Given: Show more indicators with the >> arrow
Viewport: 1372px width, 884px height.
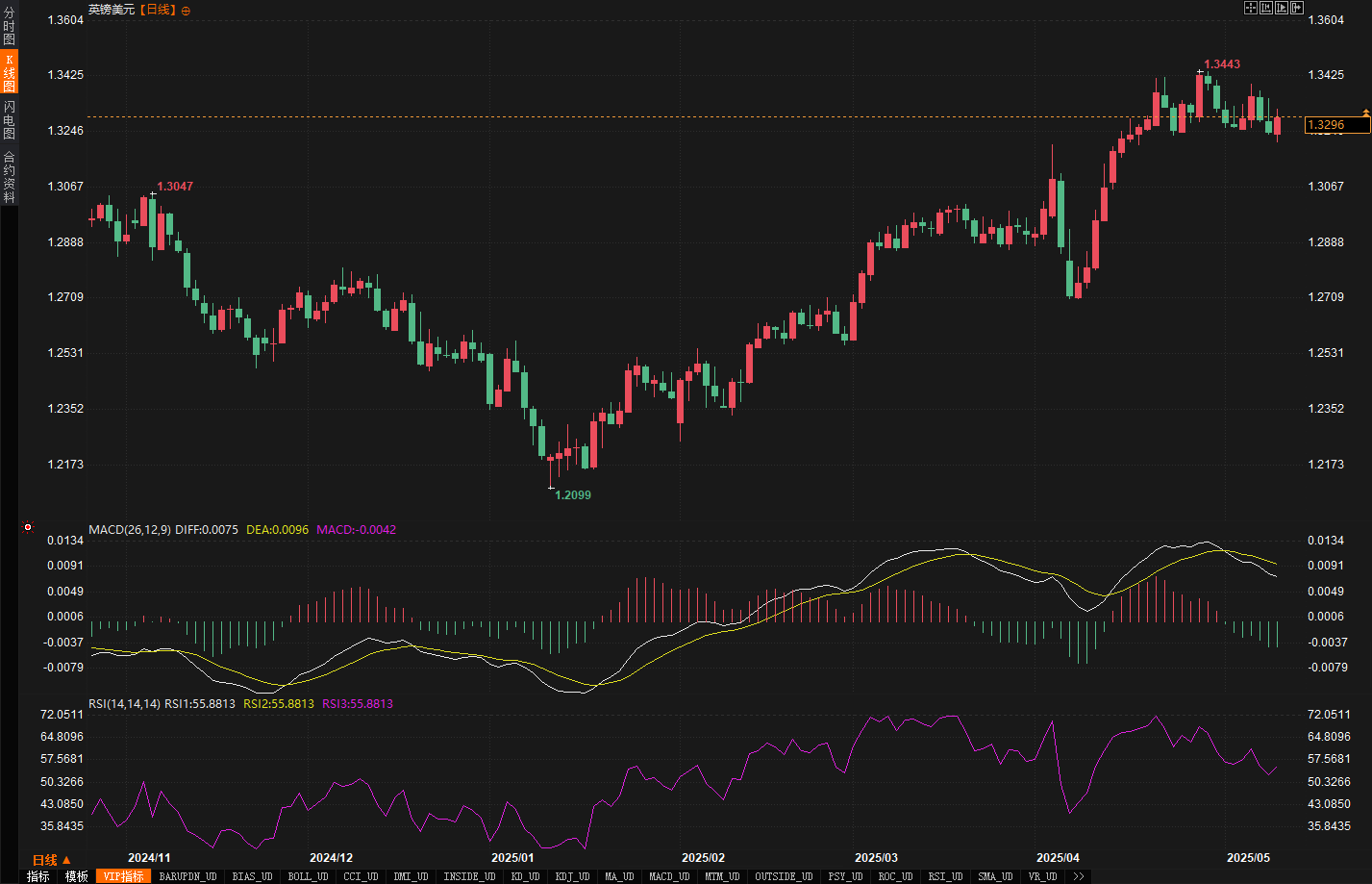Looking at the screenshot, I should tap(1079, 876).
